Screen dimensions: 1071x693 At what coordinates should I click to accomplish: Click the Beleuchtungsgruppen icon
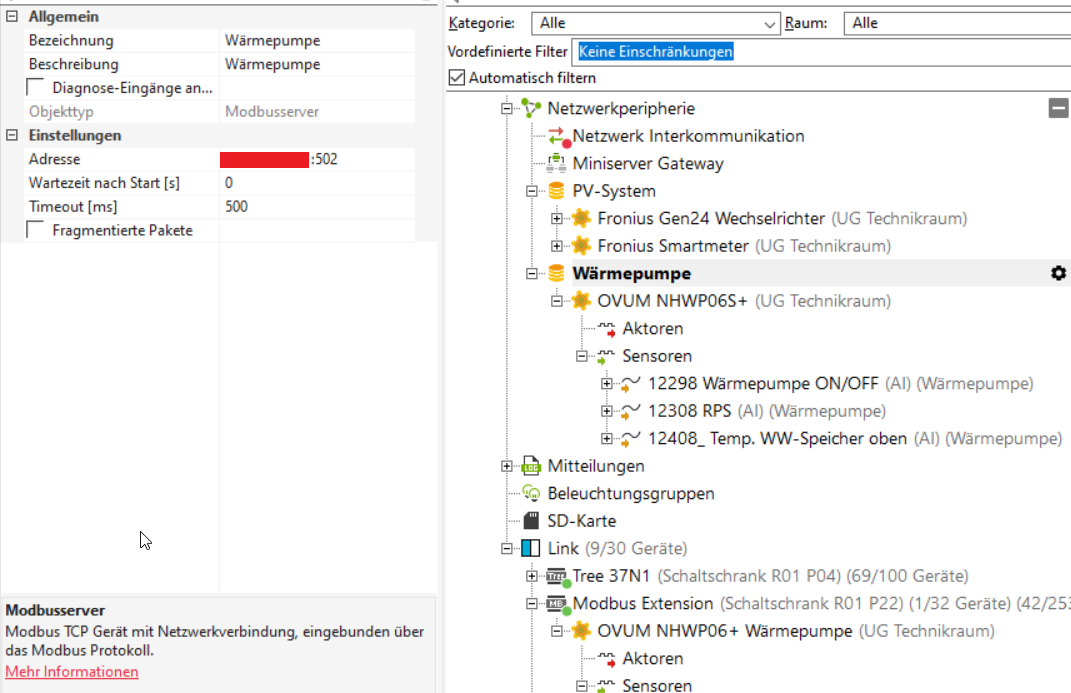[531, 493]
